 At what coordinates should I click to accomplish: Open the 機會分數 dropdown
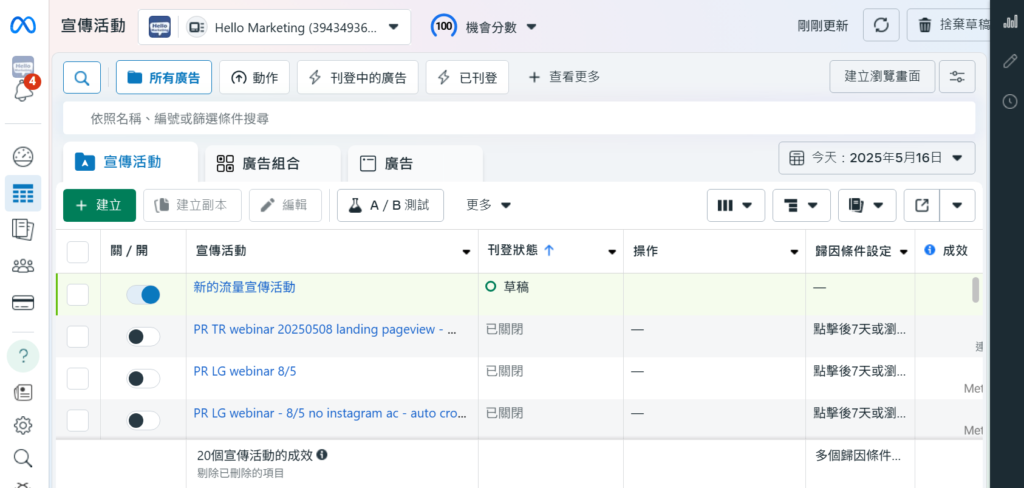[485, 27]
